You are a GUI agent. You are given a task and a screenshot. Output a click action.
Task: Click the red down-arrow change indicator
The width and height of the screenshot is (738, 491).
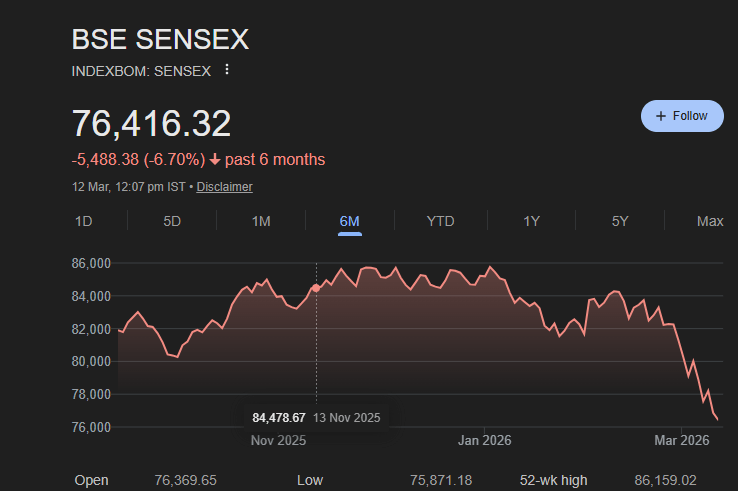[x=215, y=160]
